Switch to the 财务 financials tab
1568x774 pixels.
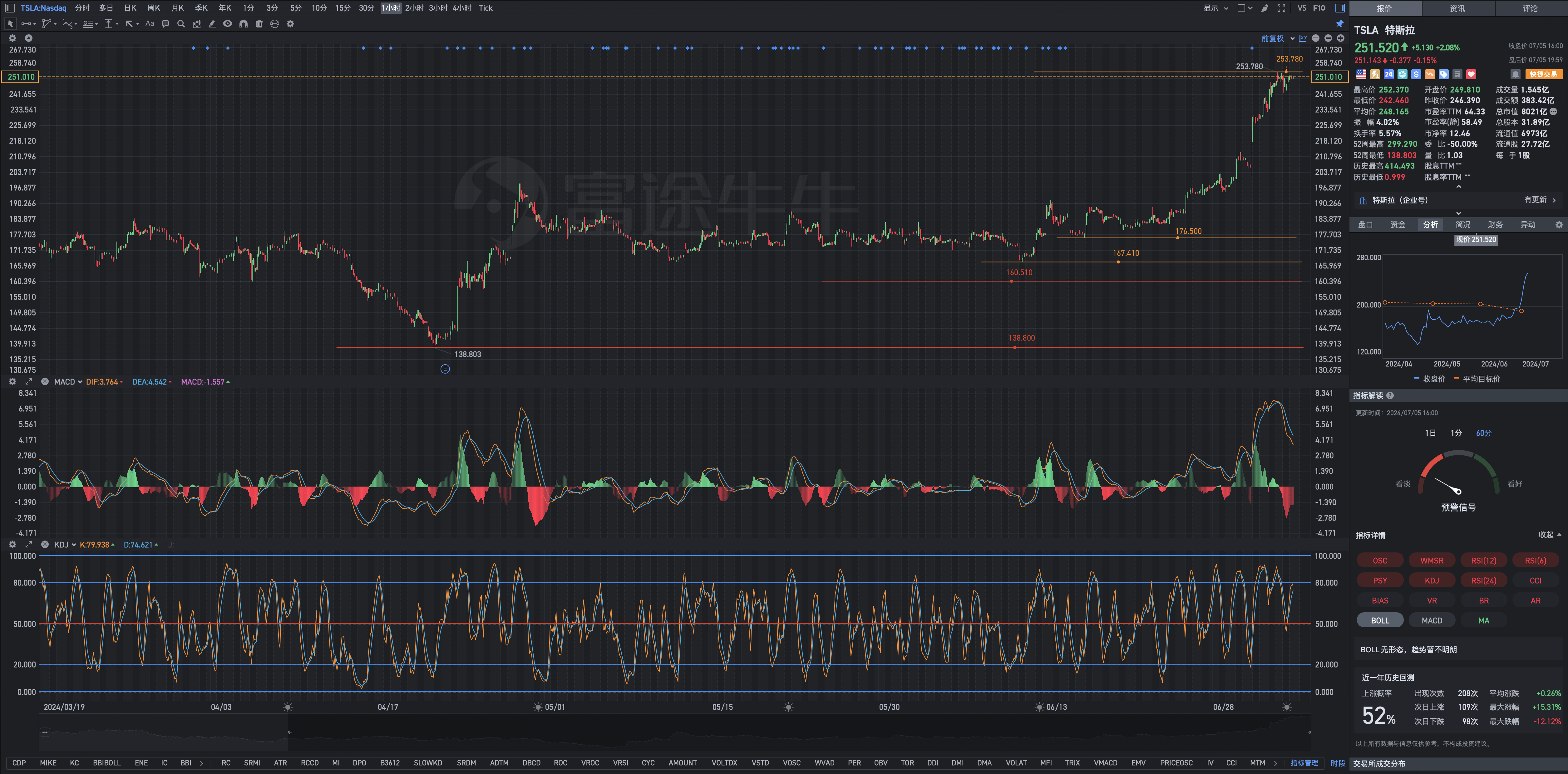[1495, 224]
